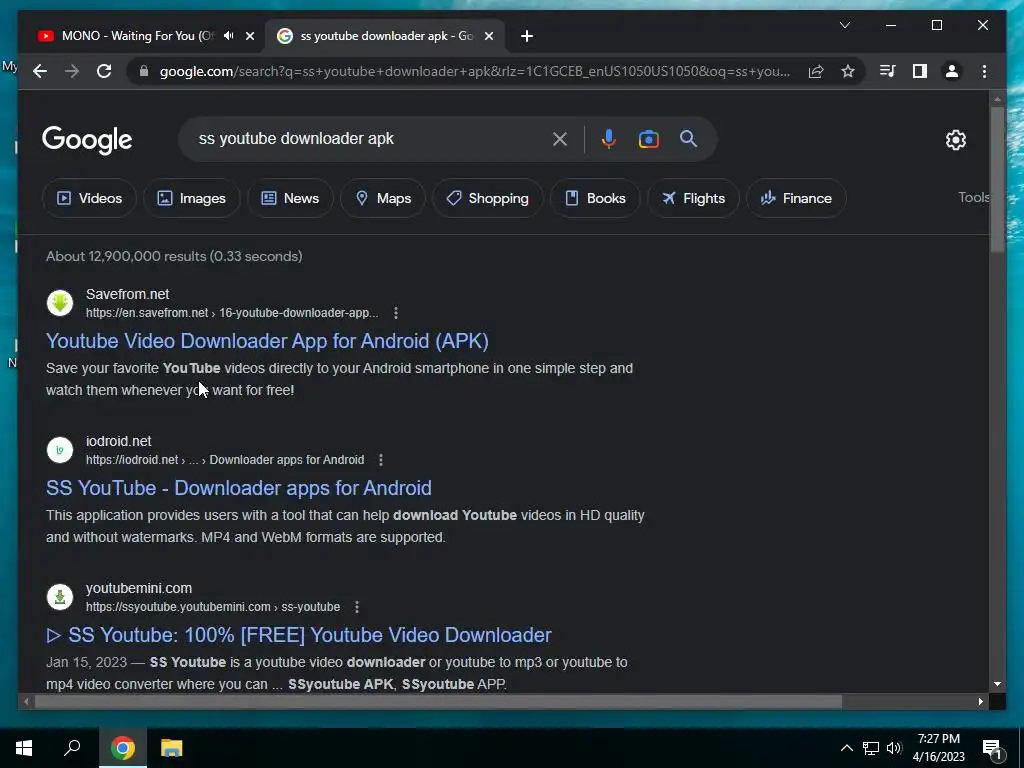Open File Explorer from taskbar
This screenshot has height=768, width=1024.
tap(172, 748)
